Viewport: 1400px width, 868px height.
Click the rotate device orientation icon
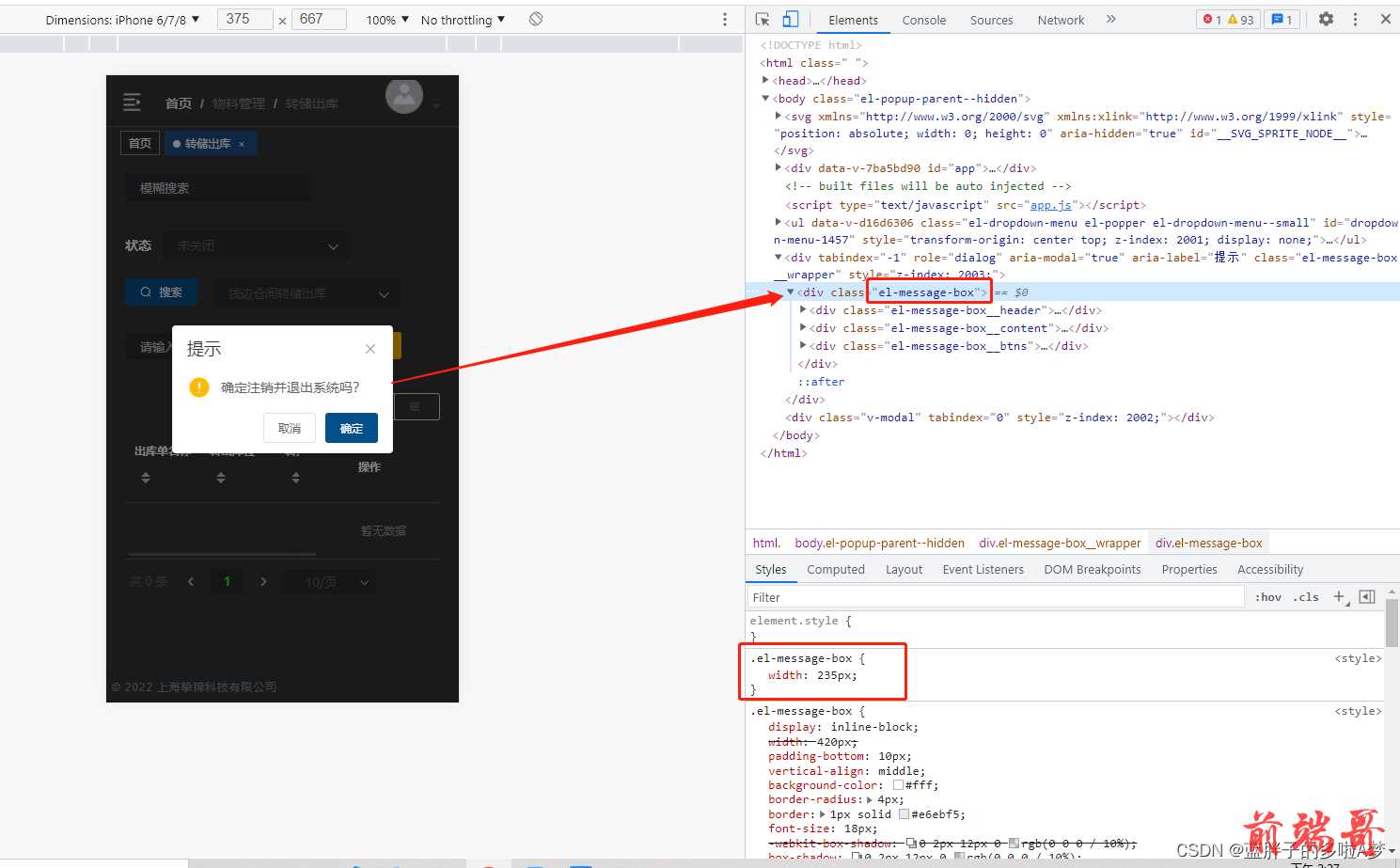[x=536, y=19]
